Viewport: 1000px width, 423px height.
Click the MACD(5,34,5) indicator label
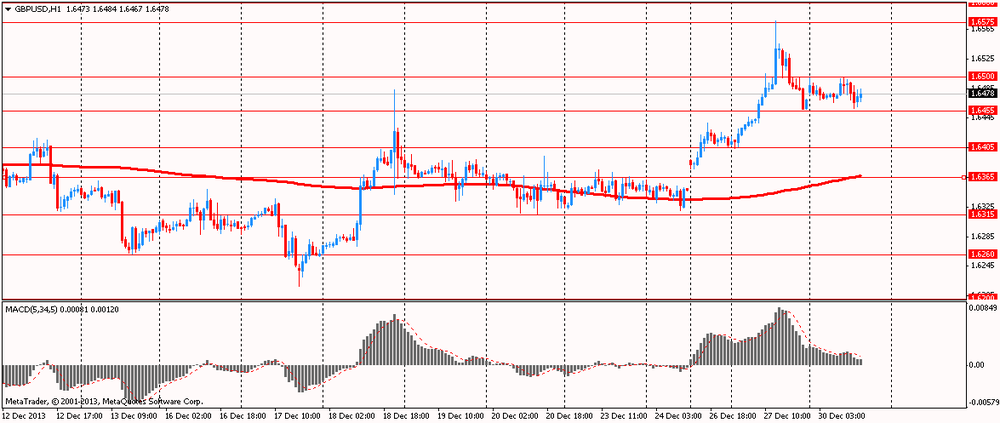coord(31,309)
